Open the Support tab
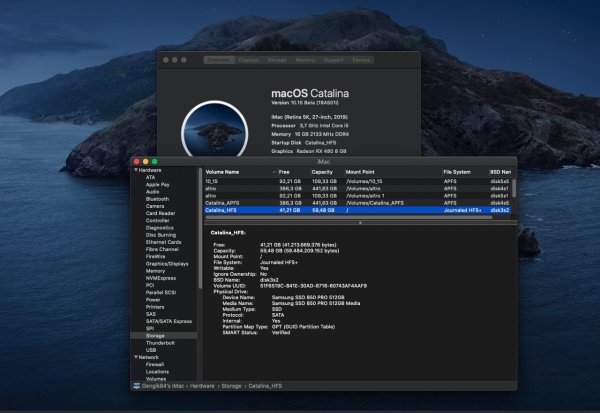The height and width of the screenshot is (413, 600). [335, 60]
